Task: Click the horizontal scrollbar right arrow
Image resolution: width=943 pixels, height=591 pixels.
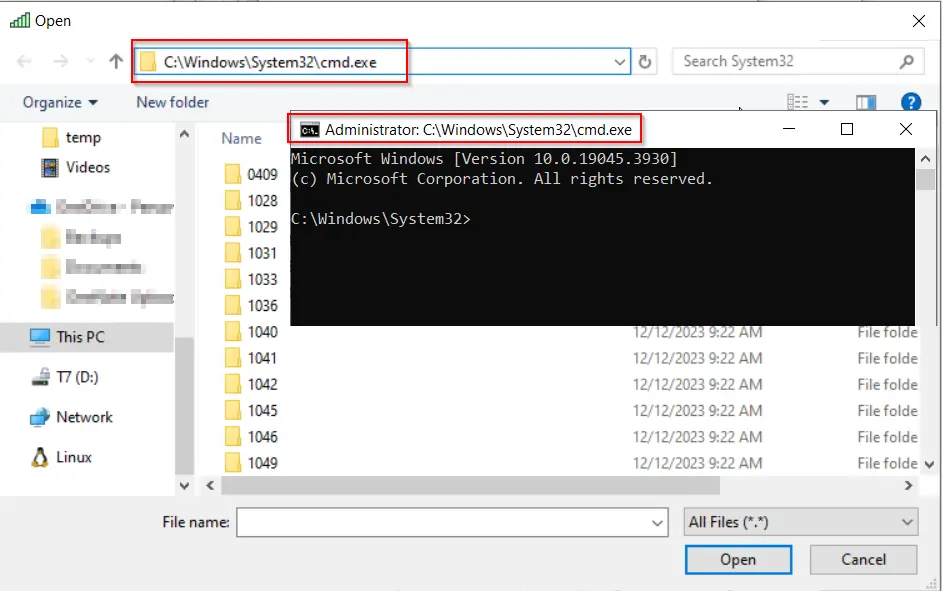Action: pyautogui.click(x=908, y=486)
